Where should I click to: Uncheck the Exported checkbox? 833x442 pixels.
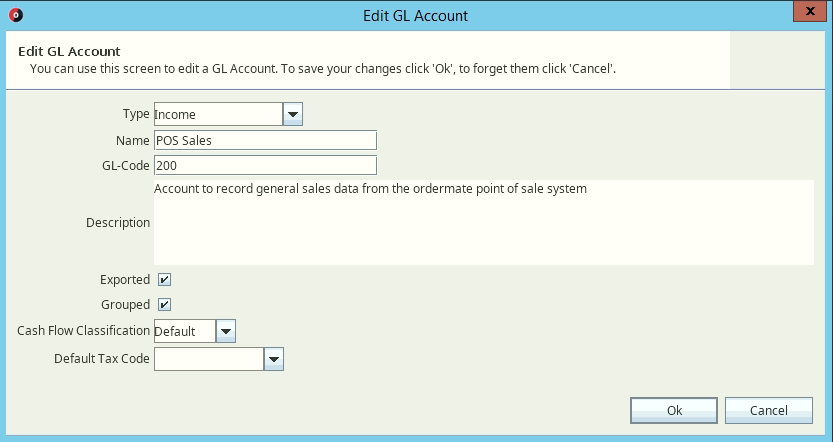point(165,279)
